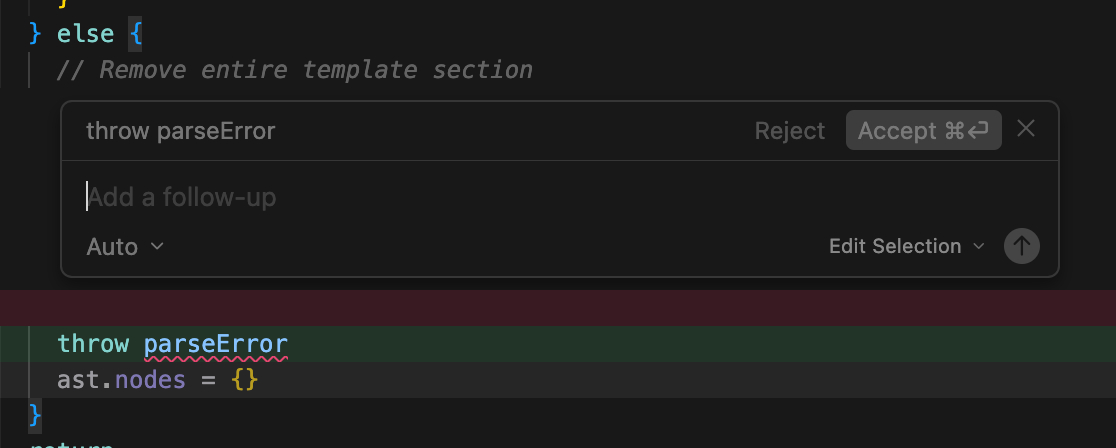The width and height of the screenshot is (1116, 448).
Task: Accept the suggested code change
Action: [x=923, y=131]
